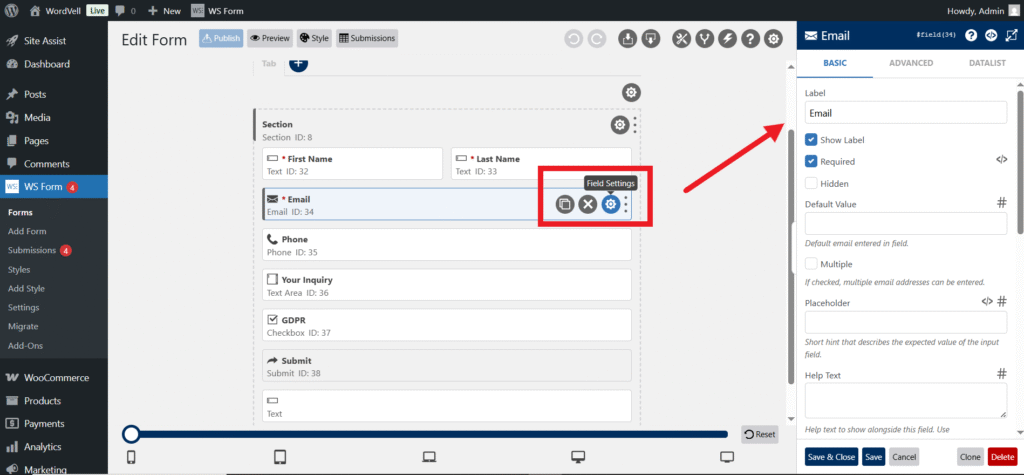Open Submissions in the WS Form sidebar
The height and width of the screenshot is (475, 1024).
point(32,250)
